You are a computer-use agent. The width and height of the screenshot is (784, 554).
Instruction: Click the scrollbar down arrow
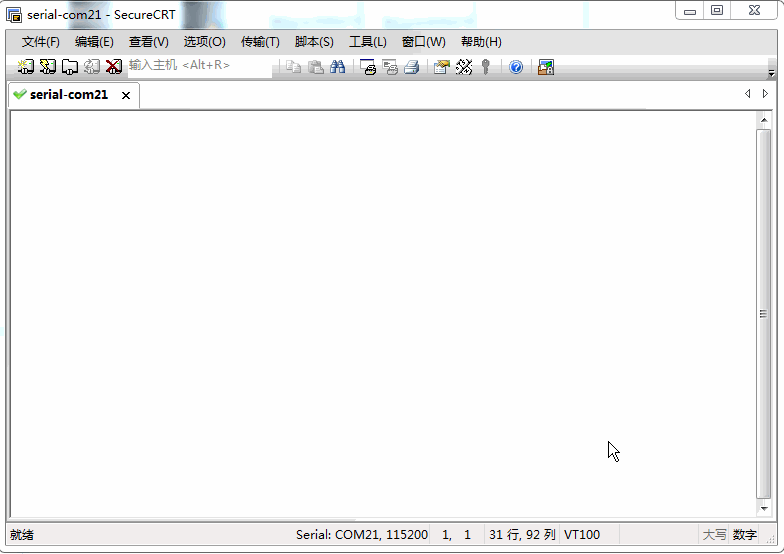coord(764,508)
